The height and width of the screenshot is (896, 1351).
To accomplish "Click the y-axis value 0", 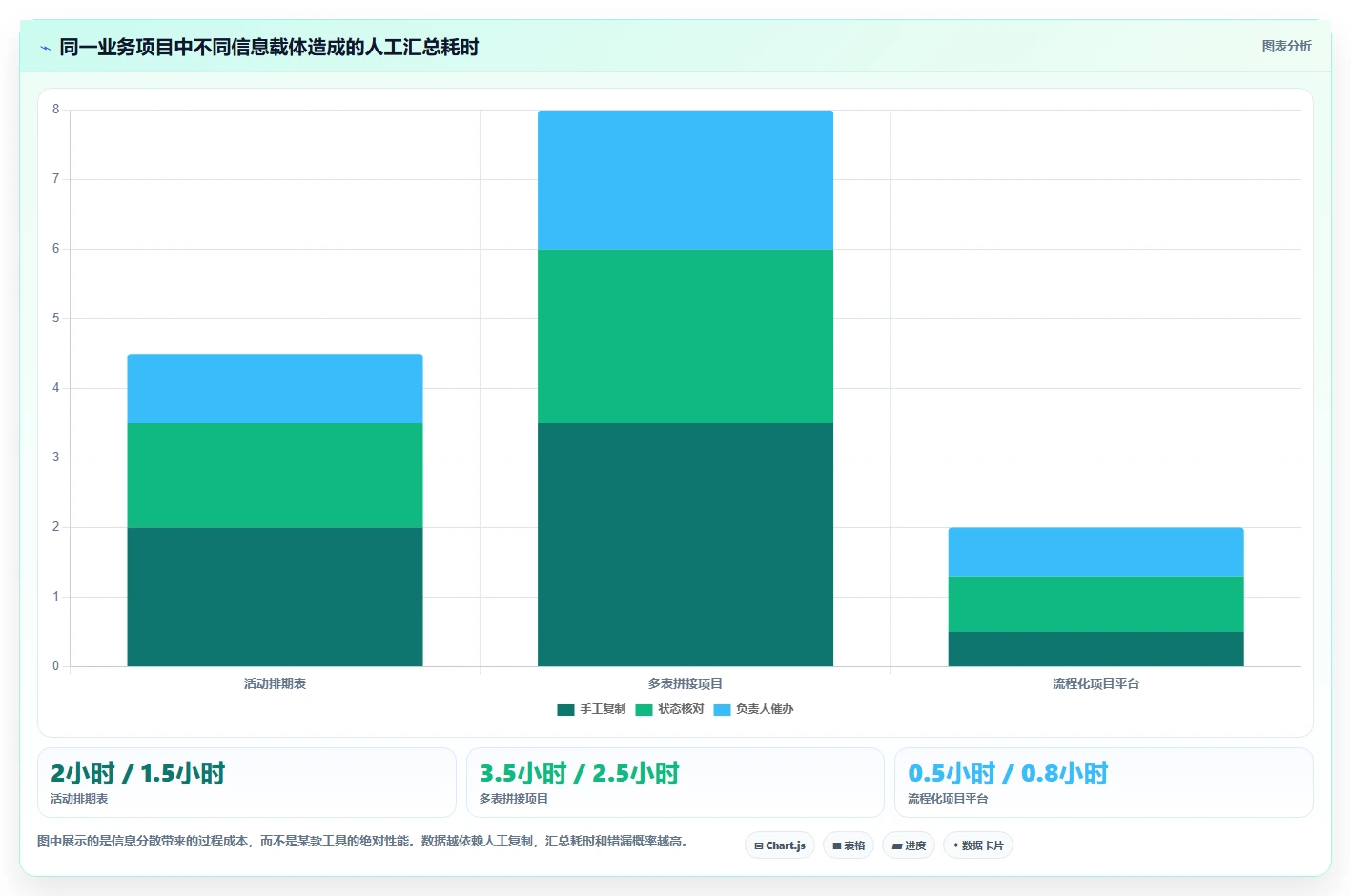I will click(x=55, y=666).
